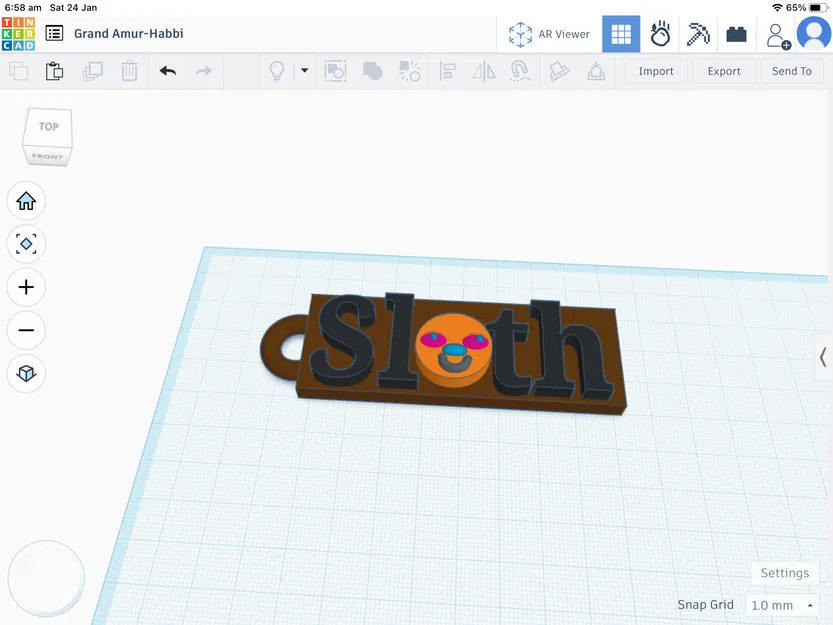Zoom in with the plus button

[26, 287]
